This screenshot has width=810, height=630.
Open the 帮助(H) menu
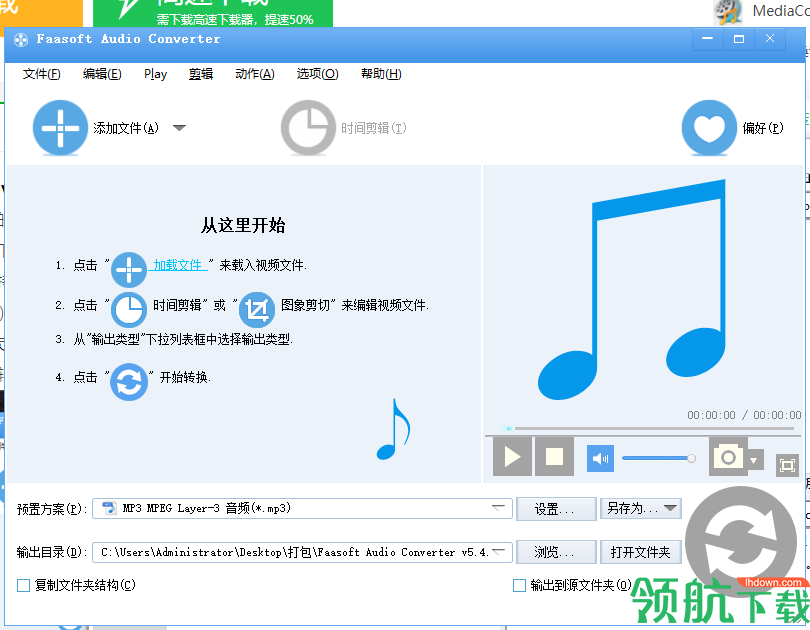tap(381, 74)
